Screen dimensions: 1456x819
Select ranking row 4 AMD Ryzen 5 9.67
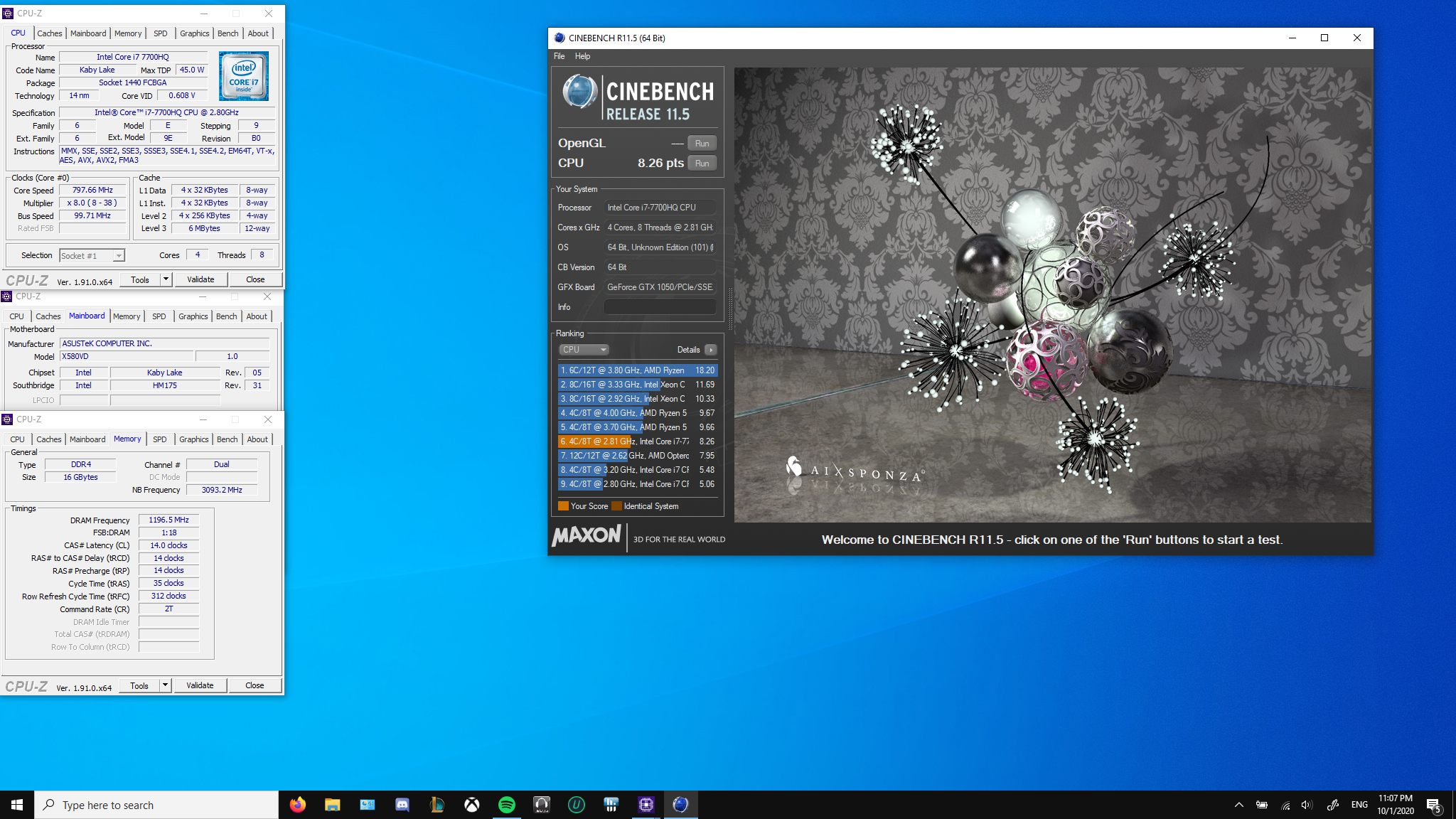[x=638, y=413]
